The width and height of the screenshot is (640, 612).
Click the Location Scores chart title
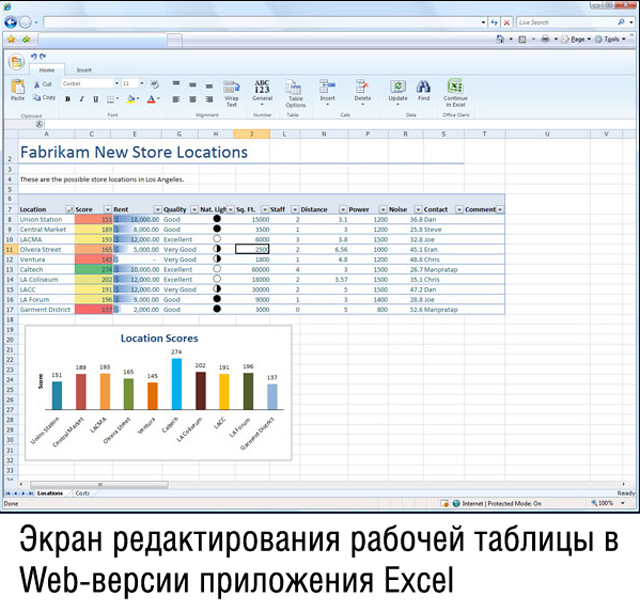[x=159, y=338]
